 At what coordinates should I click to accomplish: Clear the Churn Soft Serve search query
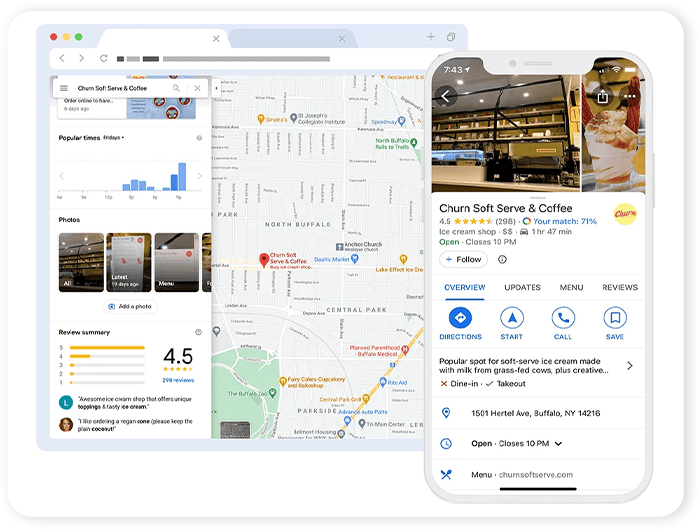point(197,88)
